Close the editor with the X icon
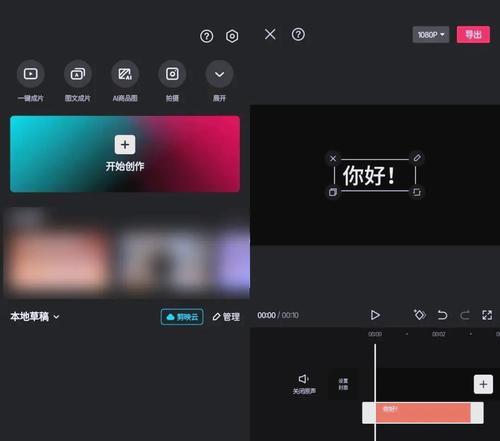 point(270,34)
